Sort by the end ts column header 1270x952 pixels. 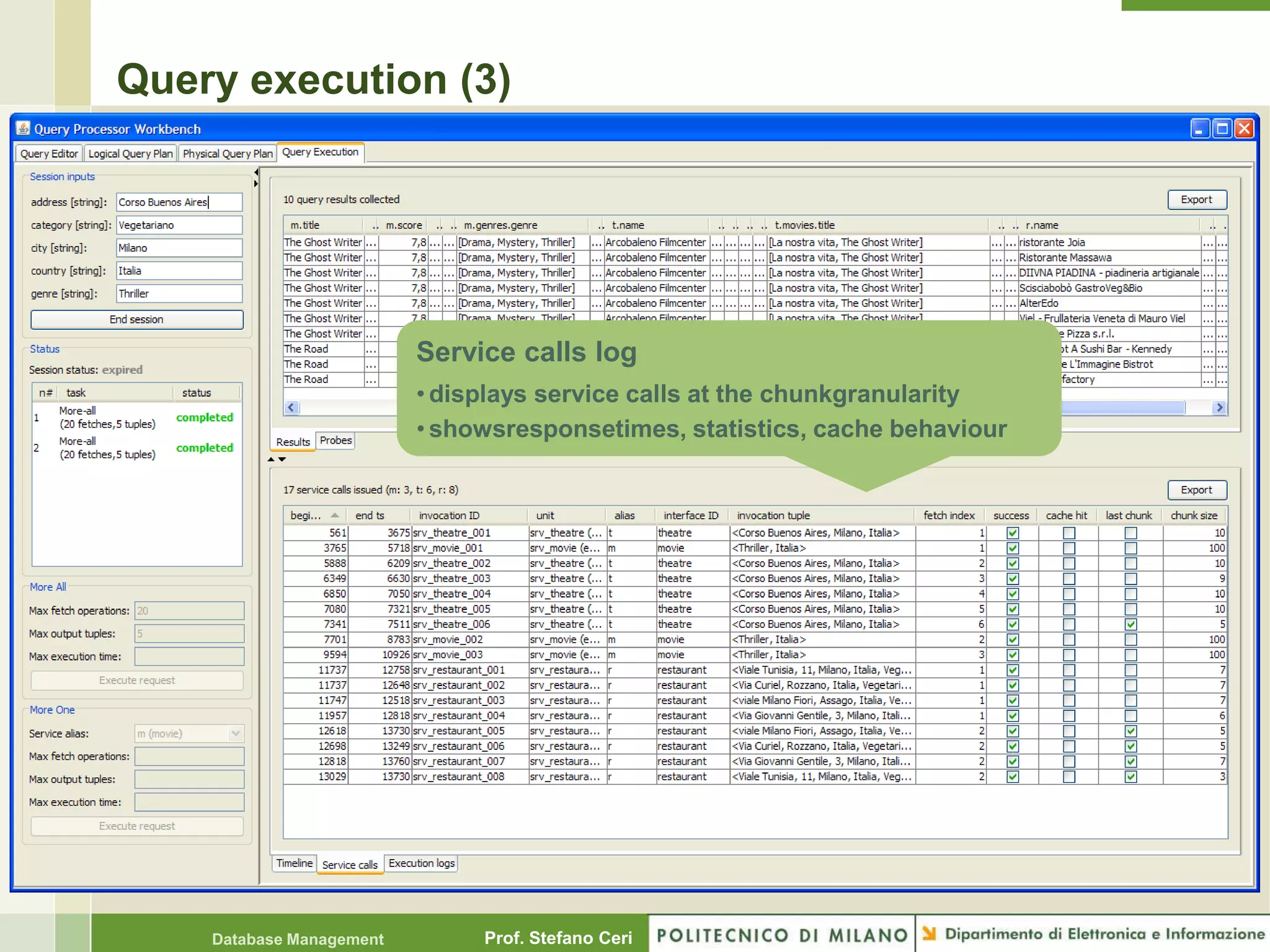pos(378,515)
